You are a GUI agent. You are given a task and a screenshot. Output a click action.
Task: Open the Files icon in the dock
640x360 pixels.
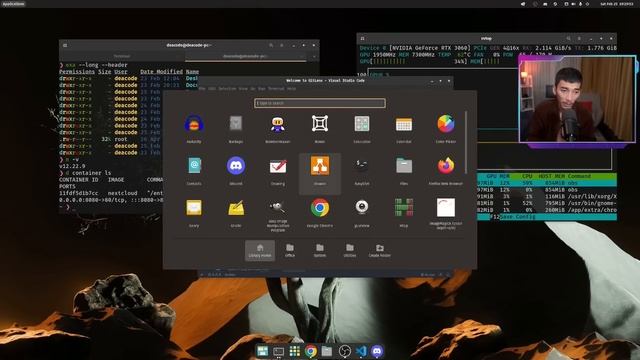[327, 351]
